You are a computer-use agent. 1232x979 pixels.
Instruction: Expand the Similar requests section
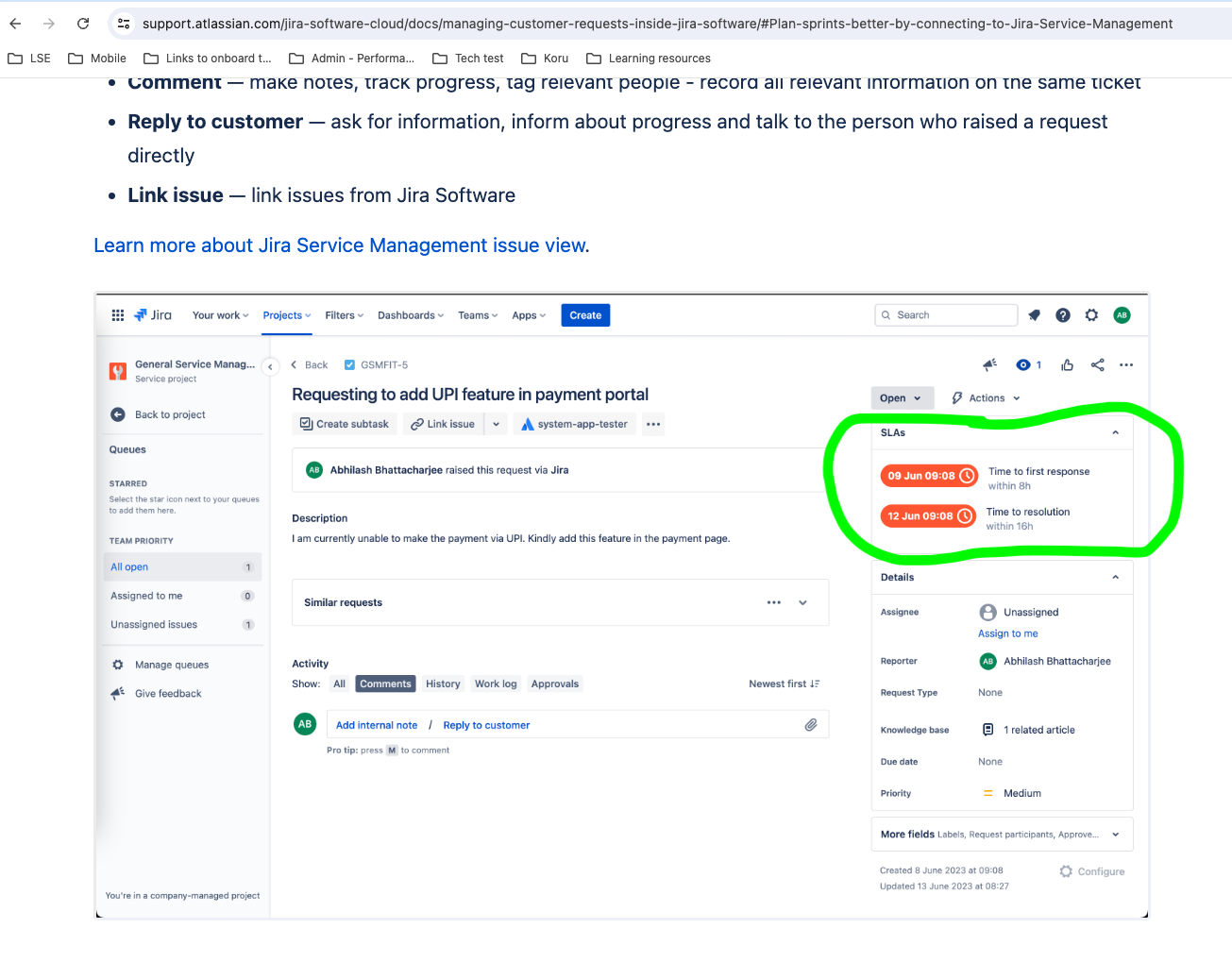802,602
